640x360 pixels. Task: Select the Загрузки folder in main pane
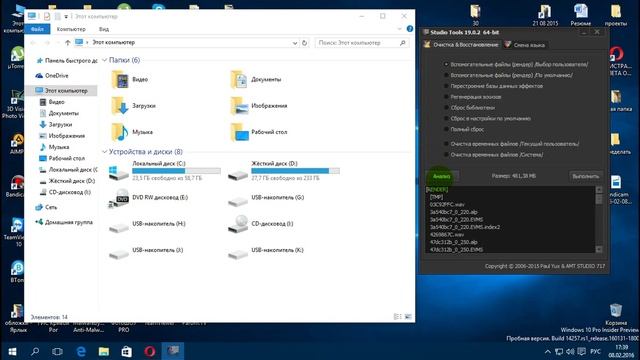[134, 106]
